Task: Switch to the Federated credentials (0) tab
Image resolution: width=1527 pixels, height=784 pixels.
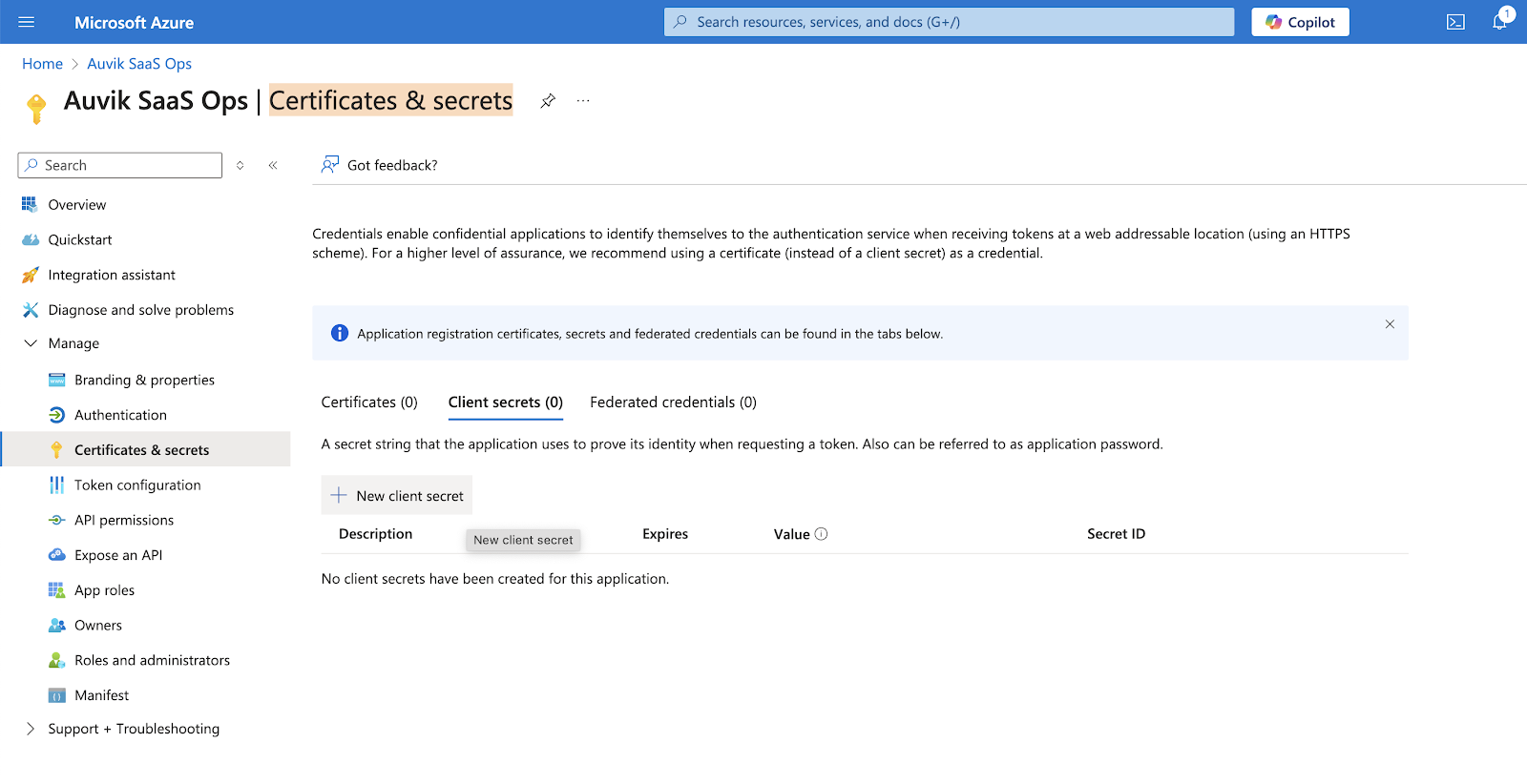Action: (673, 402)
